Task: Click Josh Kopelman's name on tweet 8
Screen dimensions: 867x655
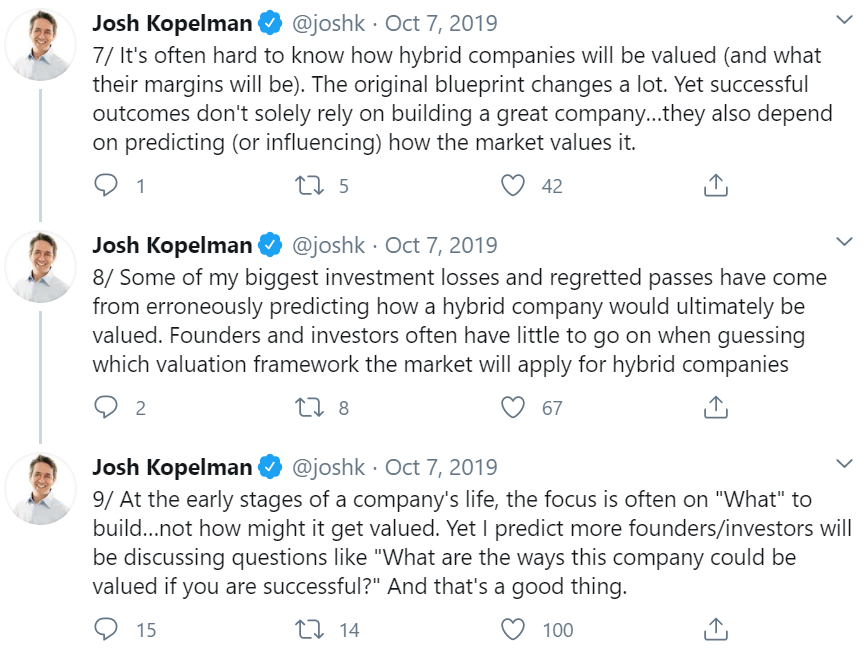Action: [172, 244]
